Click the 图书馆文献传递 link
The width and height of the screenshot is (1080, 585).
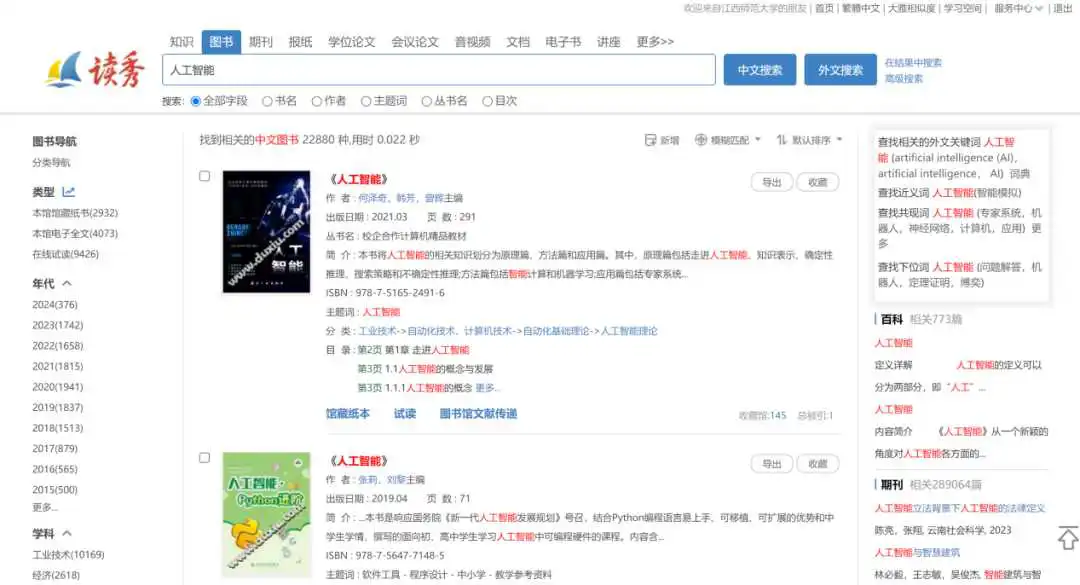[x=478, y=413]
